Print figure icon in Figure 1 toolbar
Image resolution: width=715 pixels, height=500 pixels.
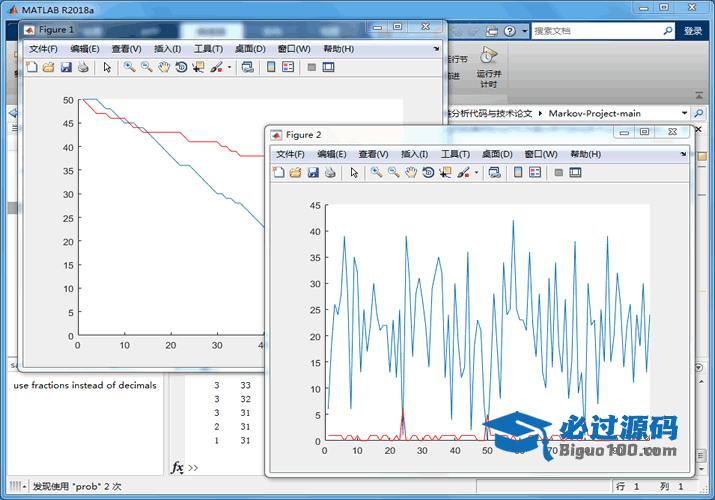[83, 67]
